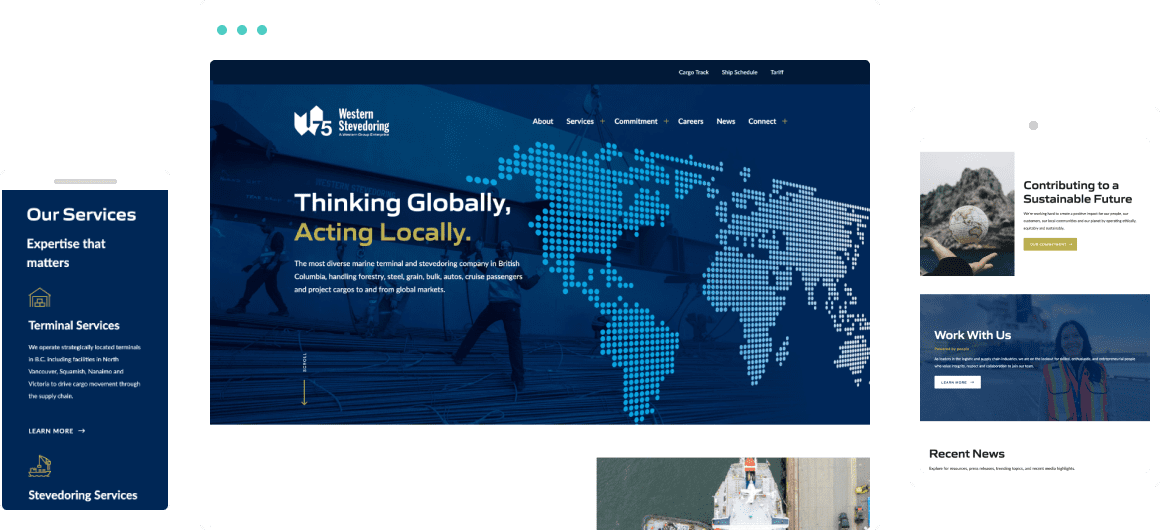Click the gold Our Commitment button

point(1049,244)
